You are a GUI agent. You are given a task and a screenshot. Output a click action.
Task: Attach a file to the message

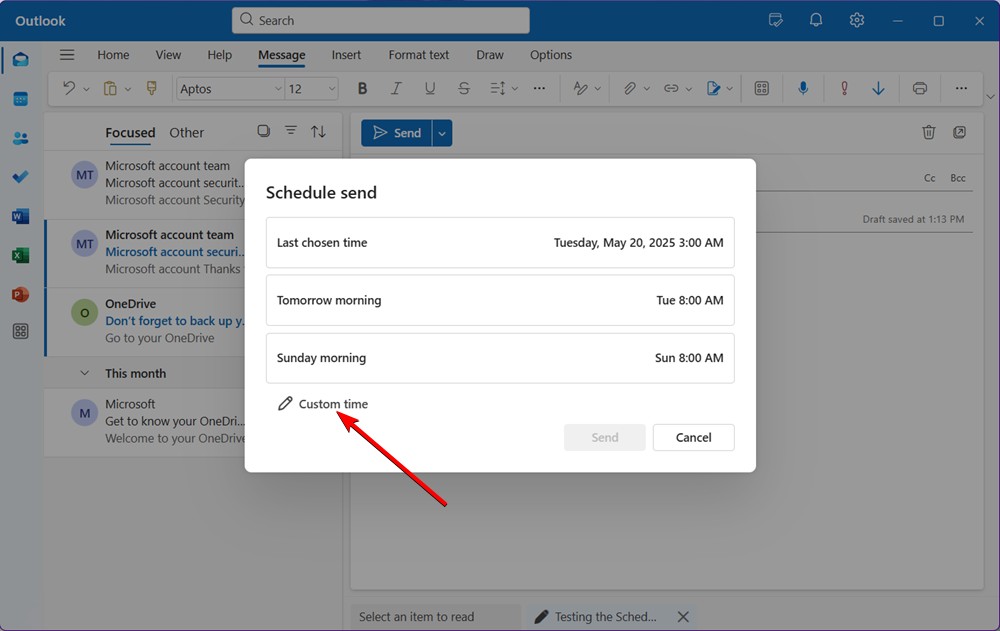[x=630, y=88]
